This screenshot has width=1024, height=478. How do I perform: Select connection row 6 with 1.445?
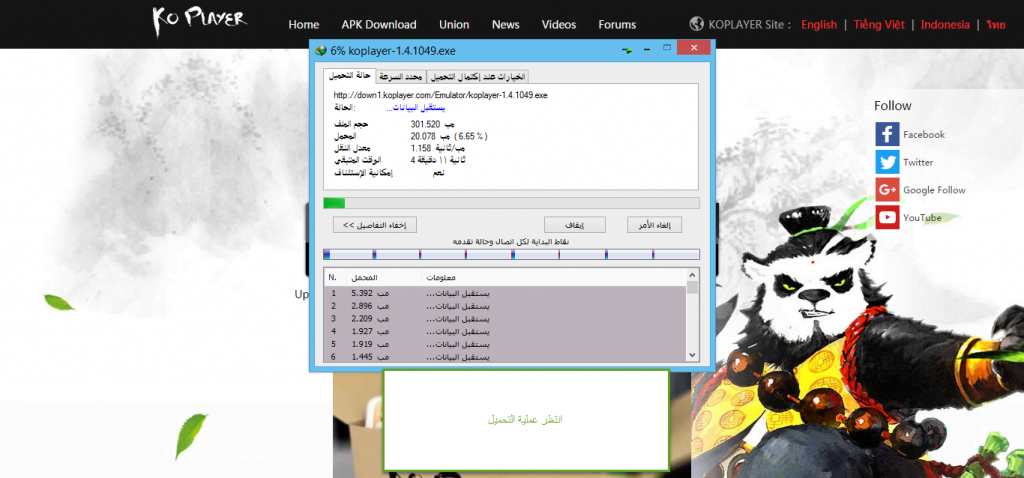click(x=505, y=357)
